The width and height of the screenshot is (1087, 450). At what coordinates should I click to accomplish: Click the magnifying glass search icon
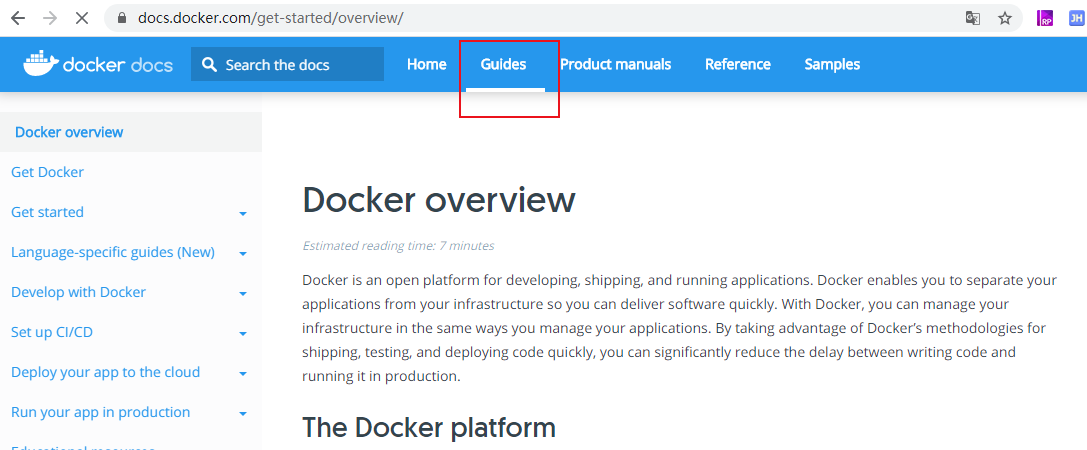[x=209, y=64]
